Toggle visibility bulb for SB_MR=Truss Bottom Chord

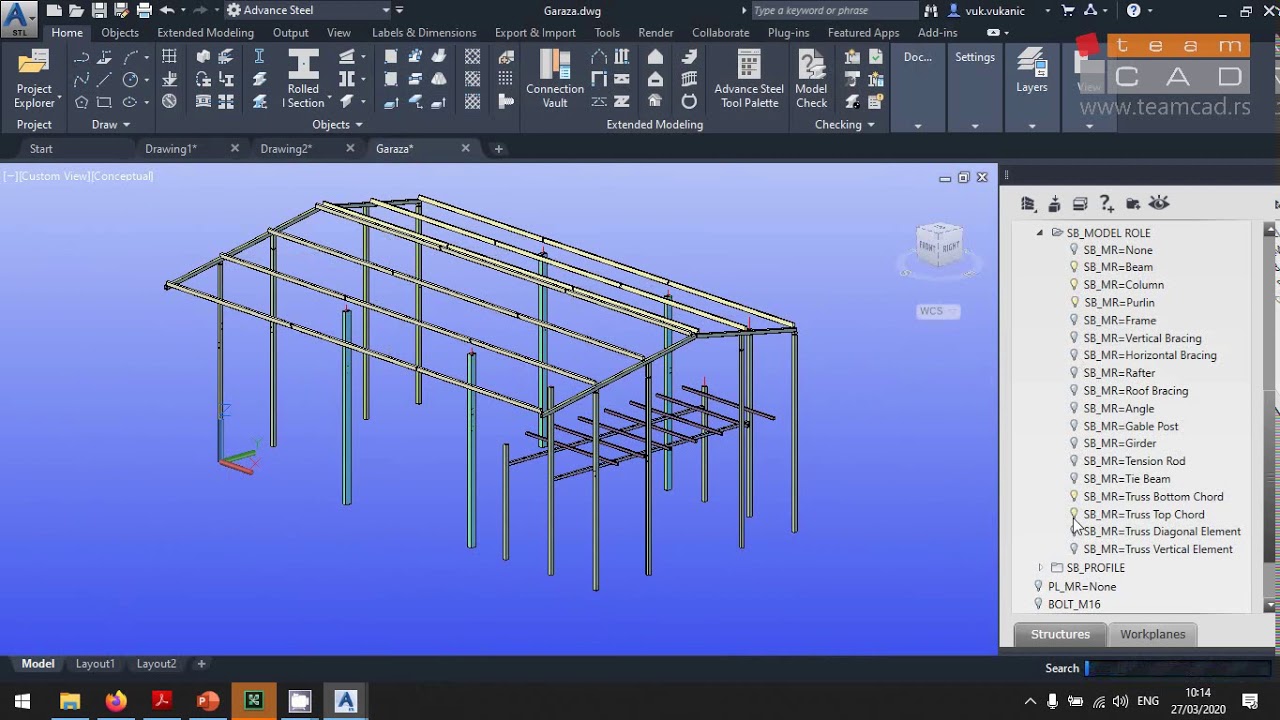click(1074, 496)
